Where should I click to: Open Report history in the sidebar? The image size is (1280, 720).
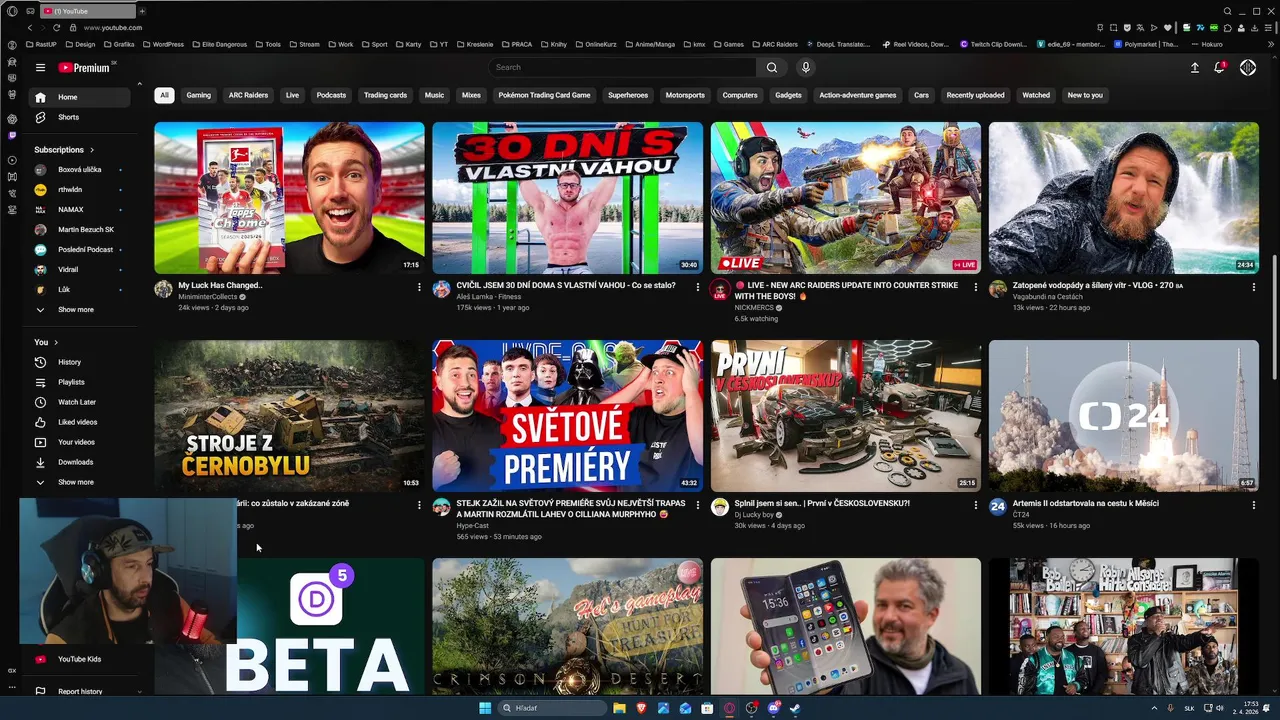tap(80, 691)
